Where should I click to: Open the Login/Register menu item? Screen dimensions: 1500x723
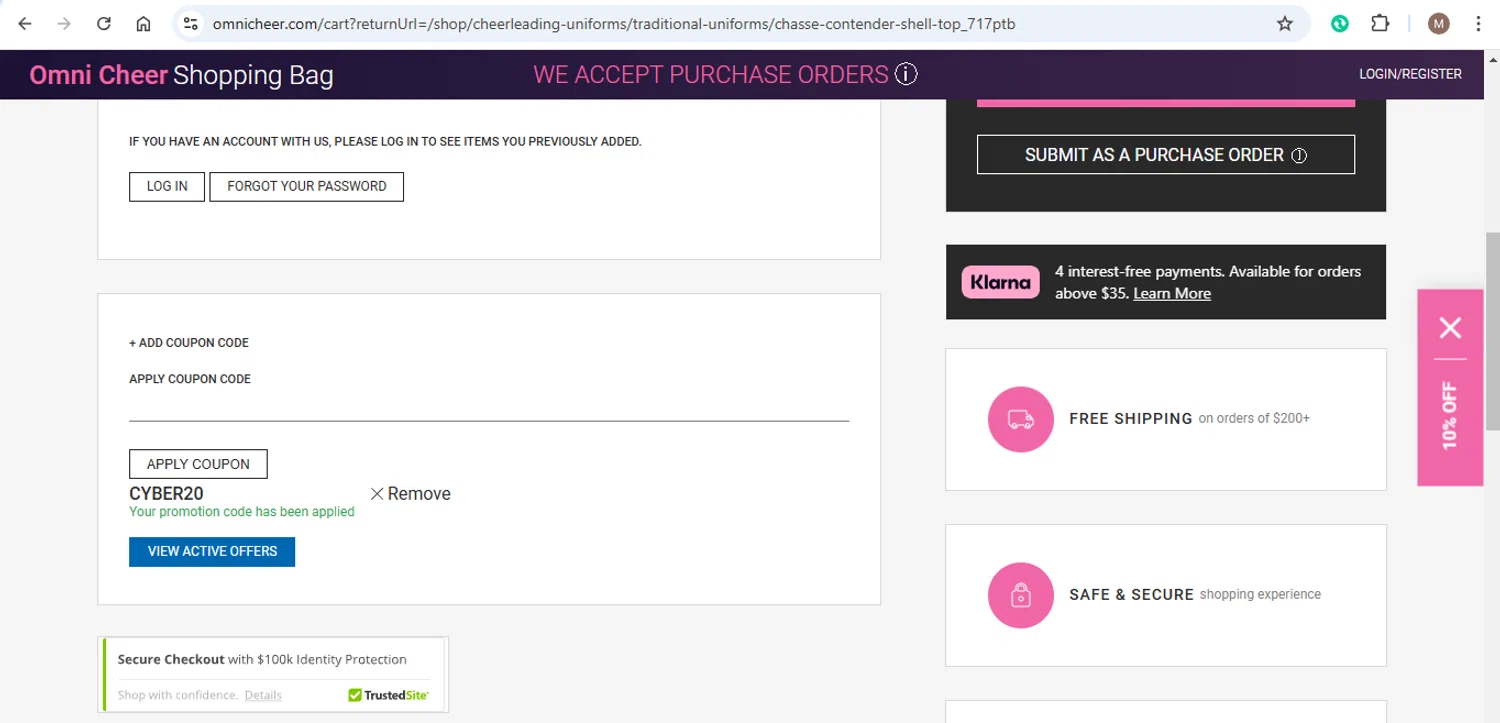[x=1410, y=74]
